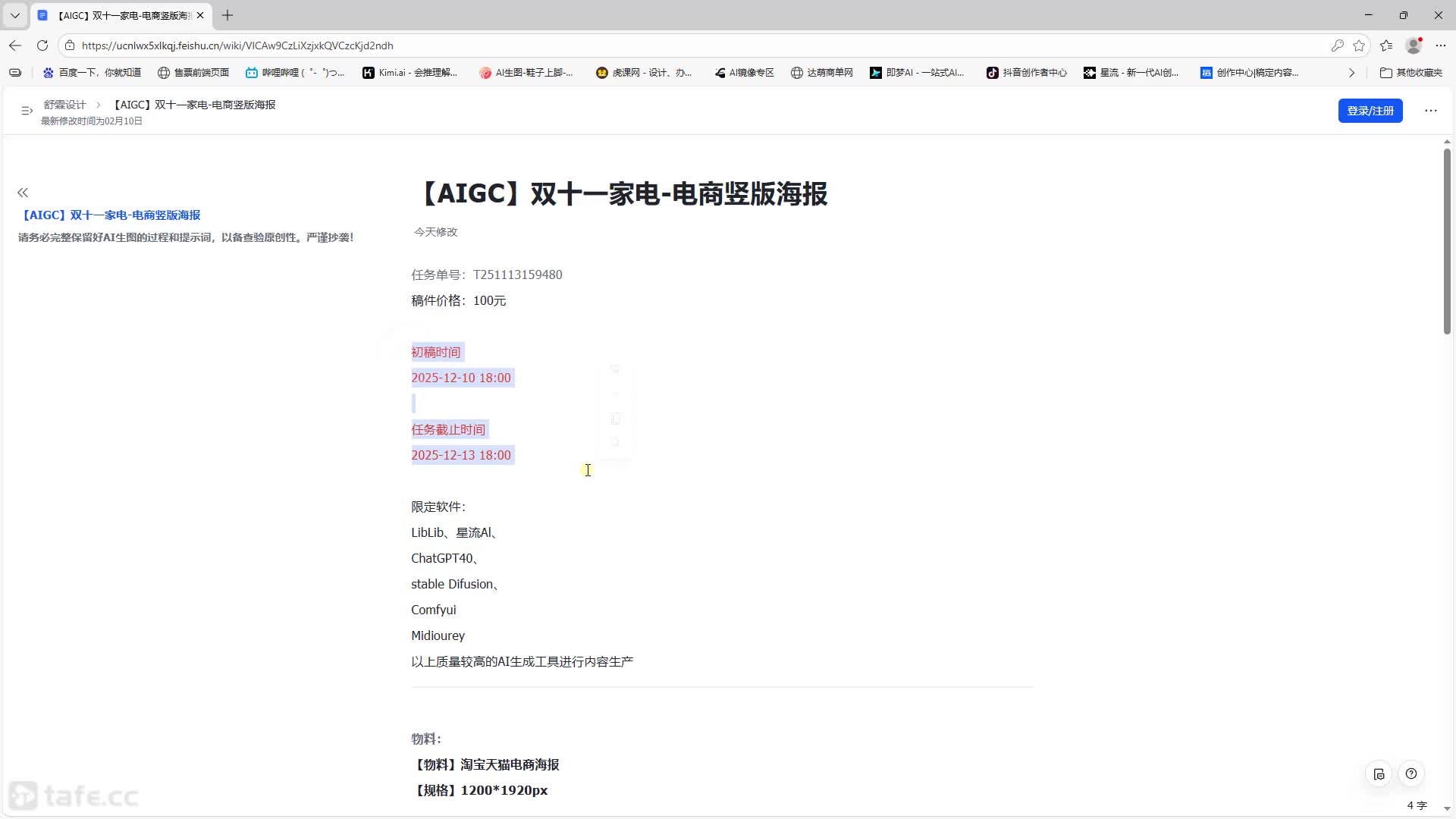This screenshot has width=1456, height=819.
Task: Open browser profile avatar icon
Action: [1414, 45]
